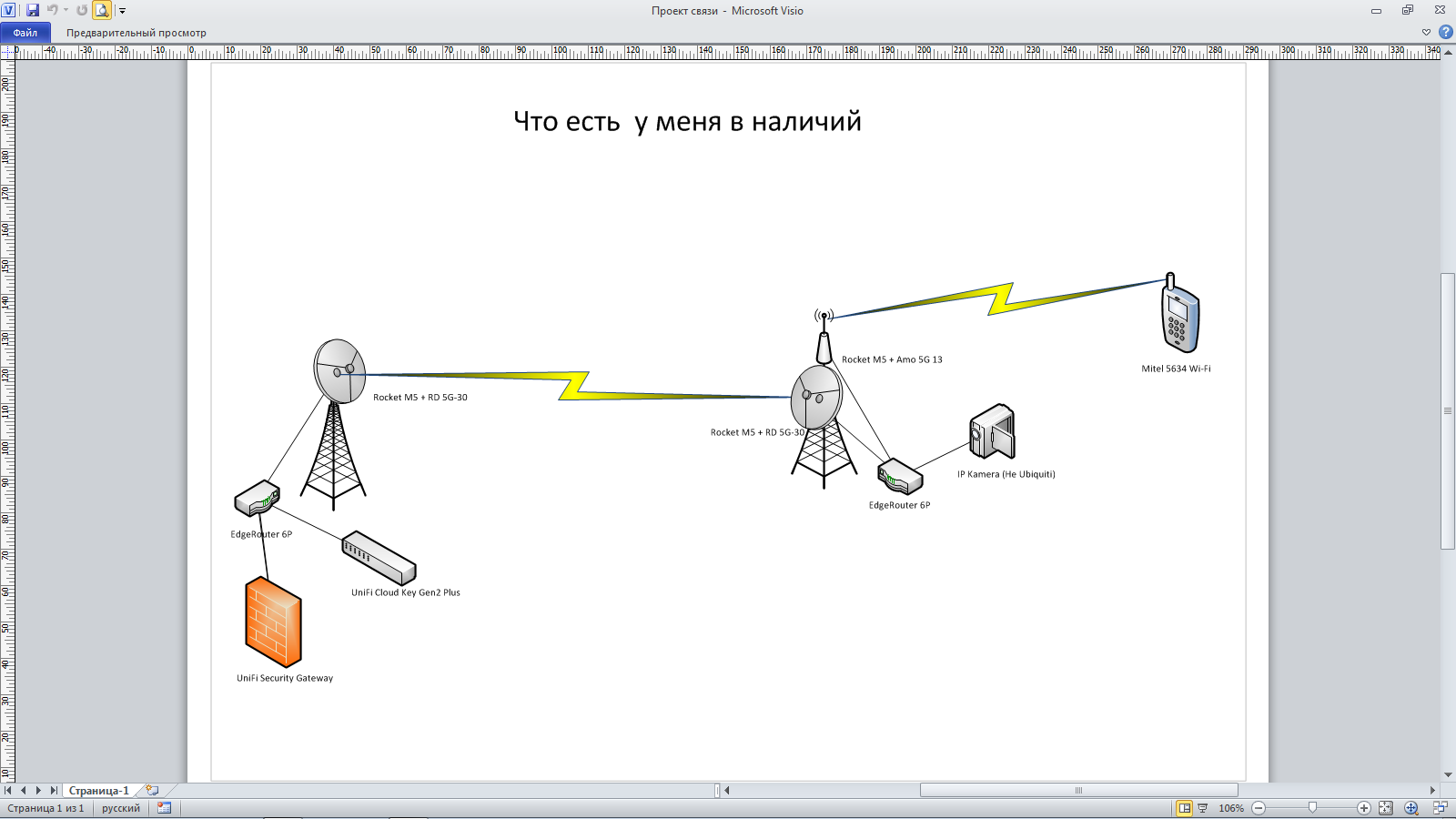Screen dimensions: 1456x819
Task: Click the 'Rocket M5 + Amo 5G 13' label
Action: [x=892, y=359]
